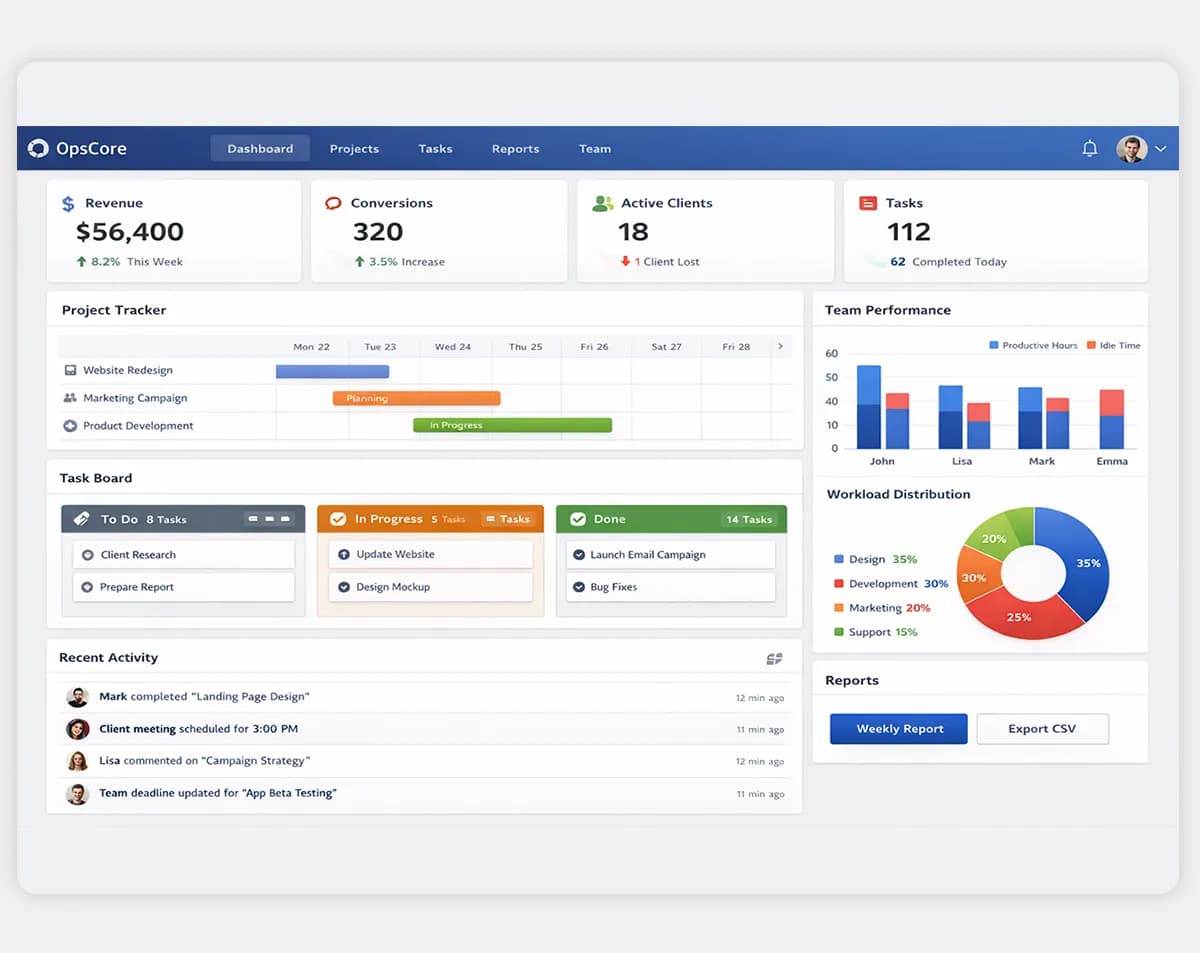
Task: Click the Client meeting activity avatar
Action: click(x=77, y=729)
